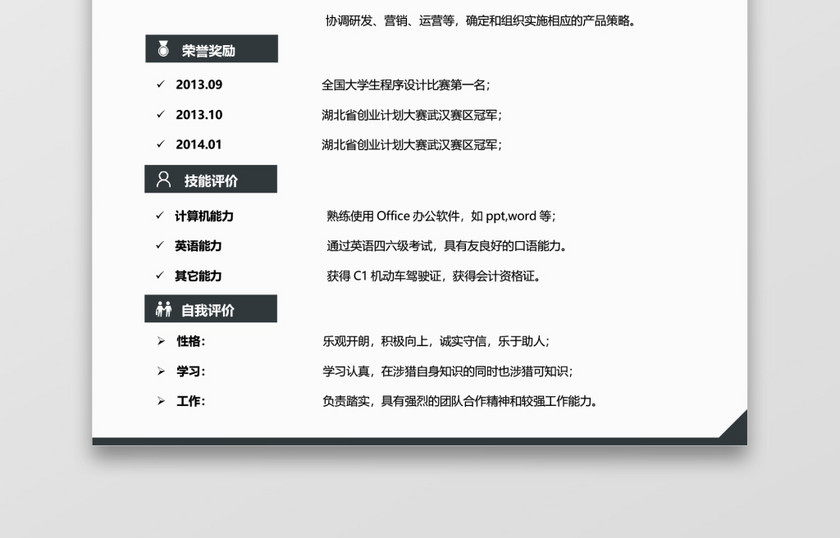Screen dimensions: 840x538
Task: Click the two-people icon beside 自我评价
Action: (163, 309)
